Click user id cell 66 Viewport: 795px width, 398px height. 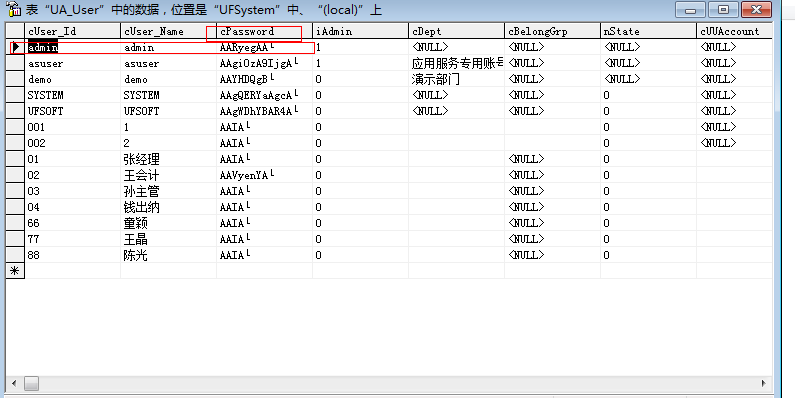point(73,223)
